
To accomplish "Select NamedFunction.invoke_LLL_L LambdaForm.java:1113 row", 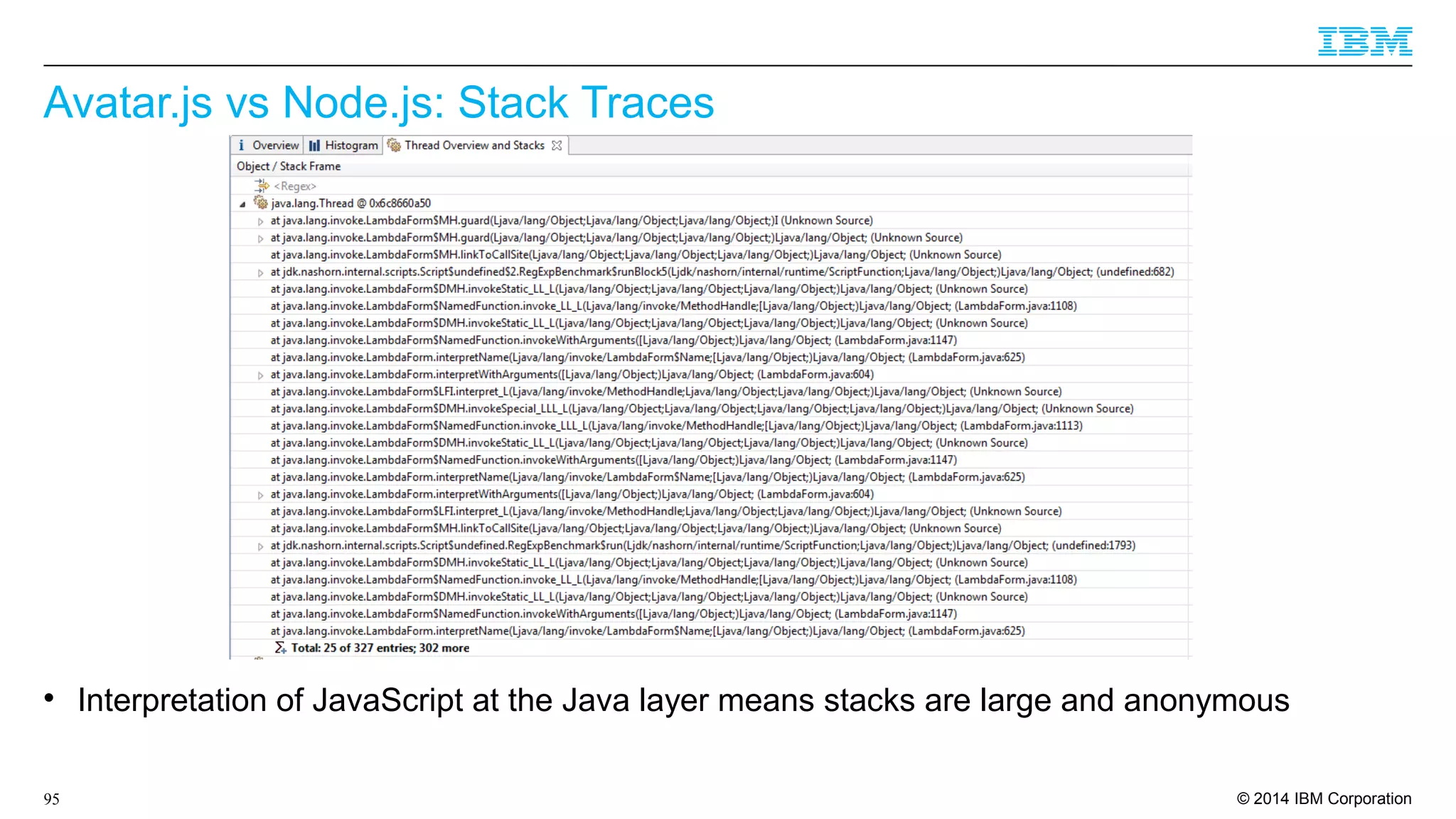I will [711, 426].
